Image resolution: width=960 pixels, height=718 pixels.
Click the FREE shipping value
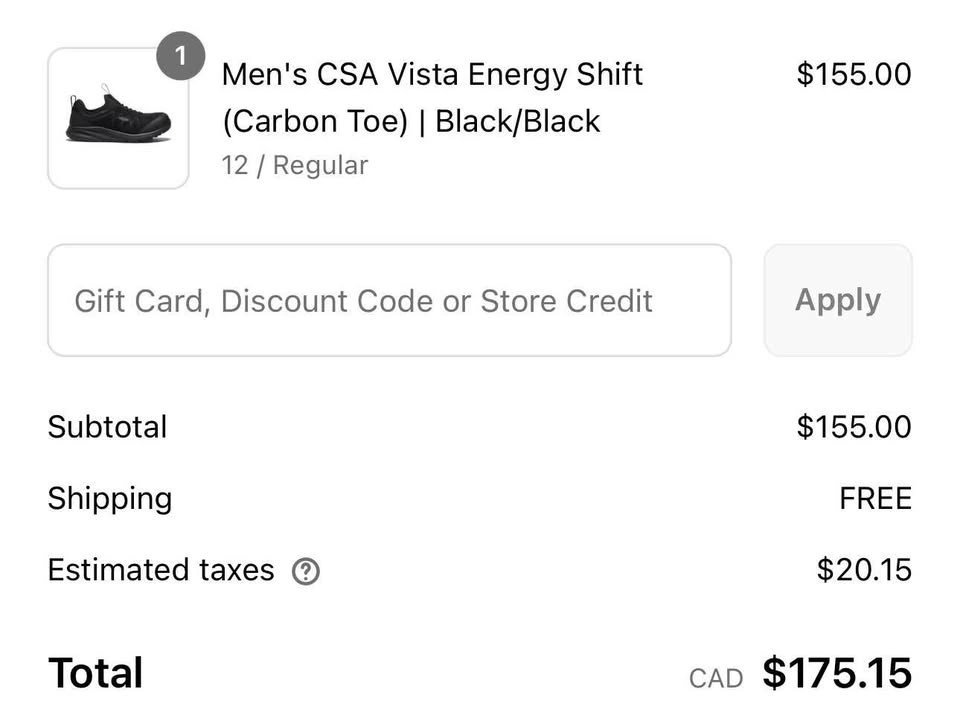tap(876, 498)
